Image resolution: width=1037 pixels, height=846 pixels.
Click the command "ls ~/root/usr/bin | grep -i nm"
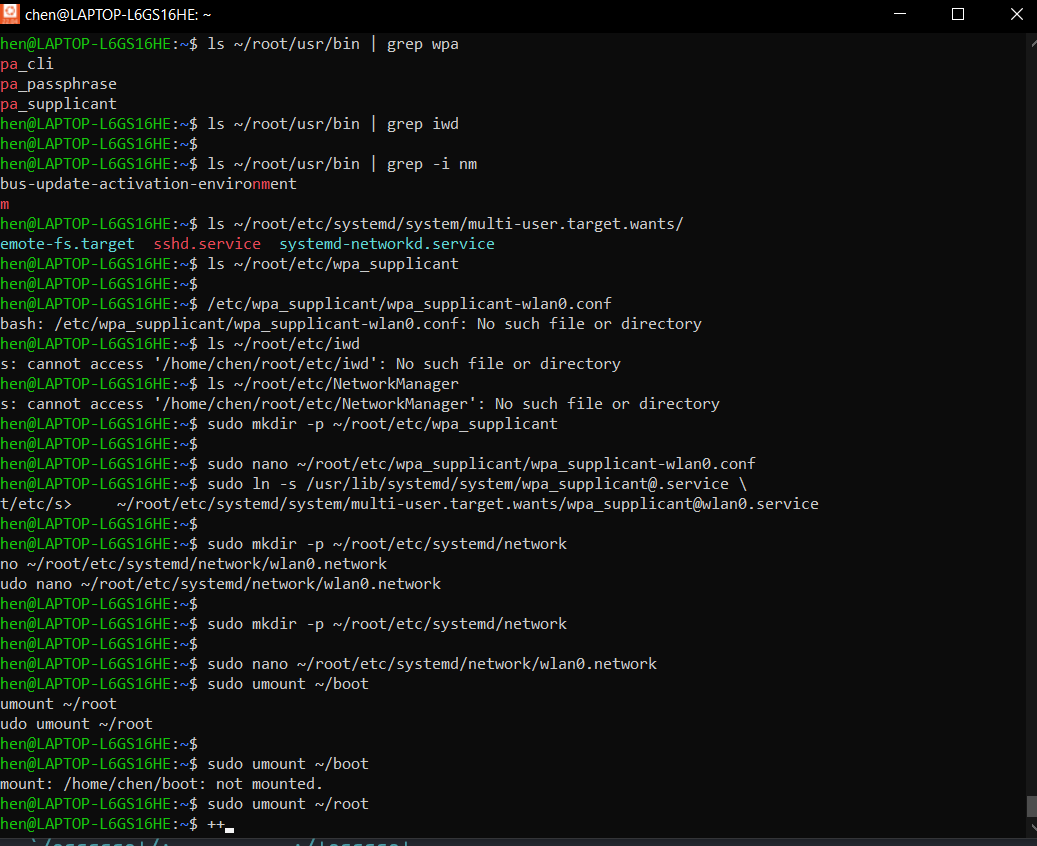342,164
